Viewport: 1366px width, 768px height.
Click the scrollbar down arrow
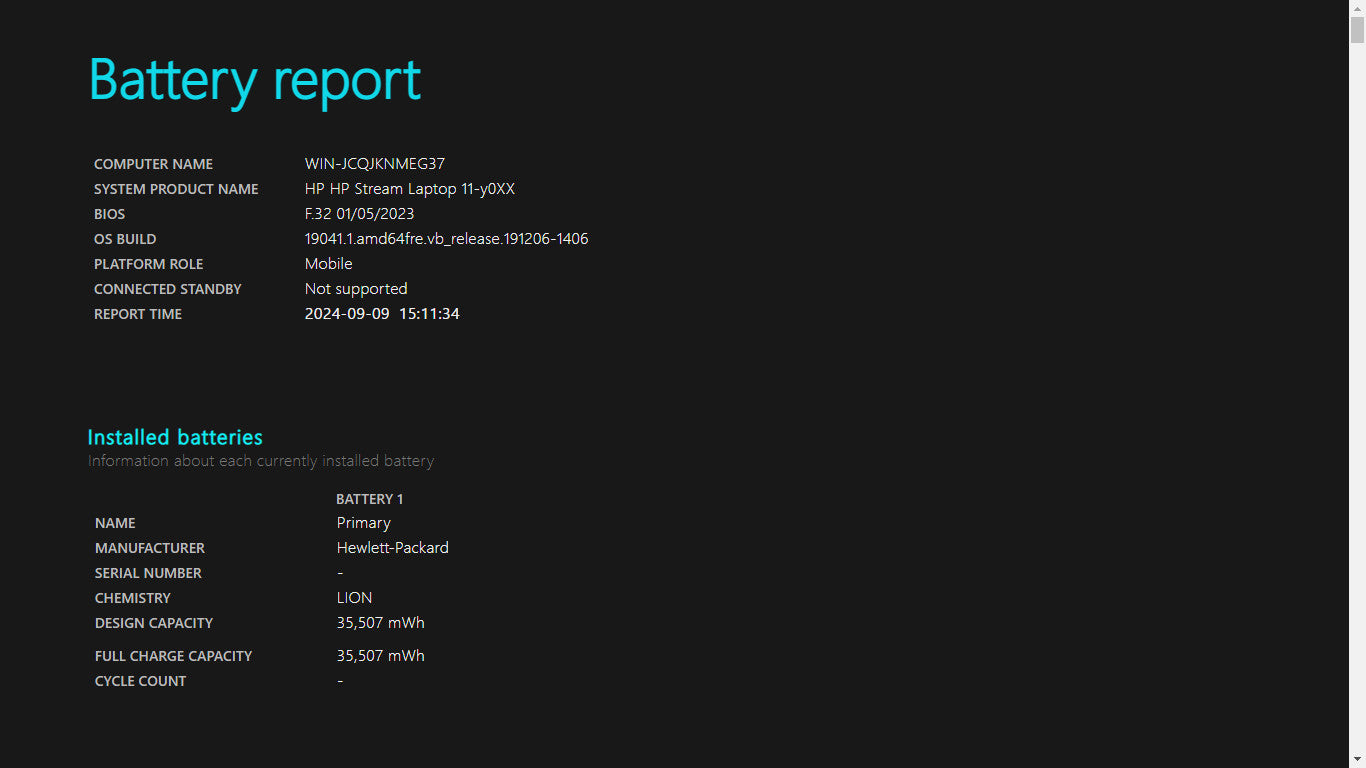pos(1357,760)
